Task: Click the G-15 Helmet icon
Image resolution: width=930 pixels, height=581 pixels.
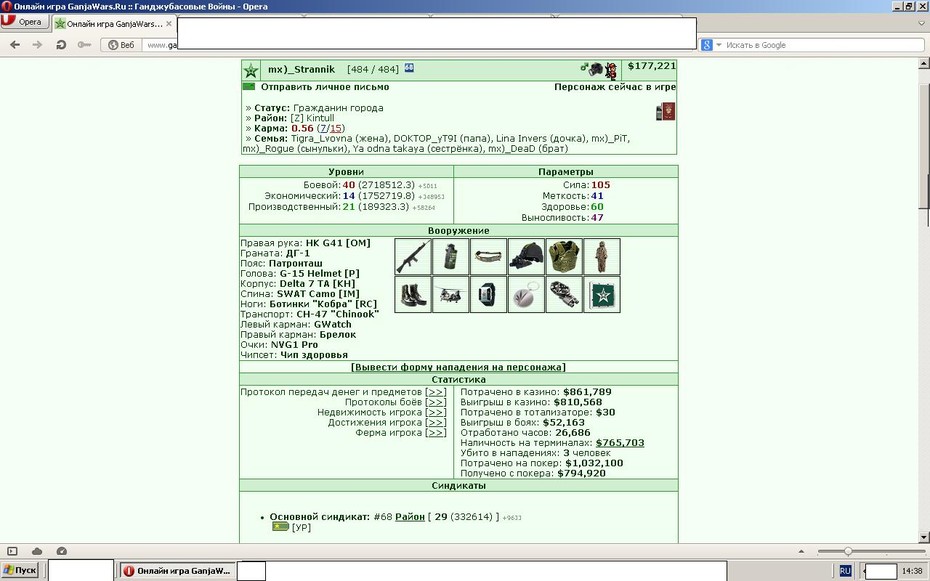Action: [x=526, y=257]
